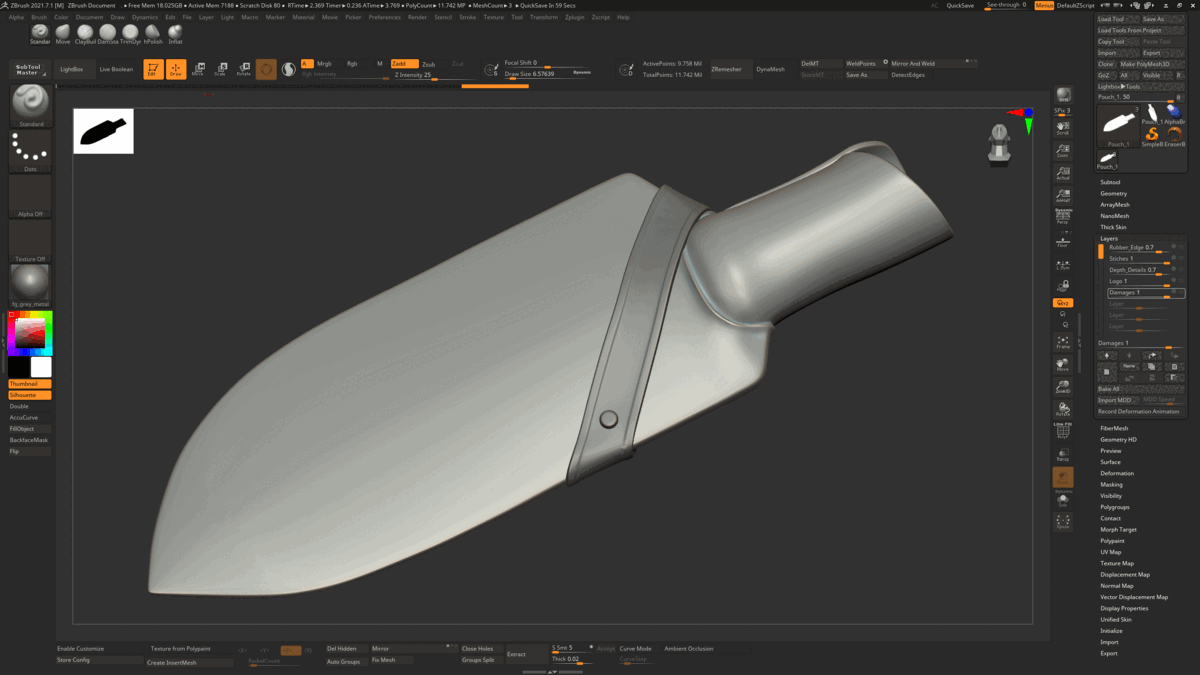Click the LightBox button
Screen dimensions: 1200x675
(72, 69)
